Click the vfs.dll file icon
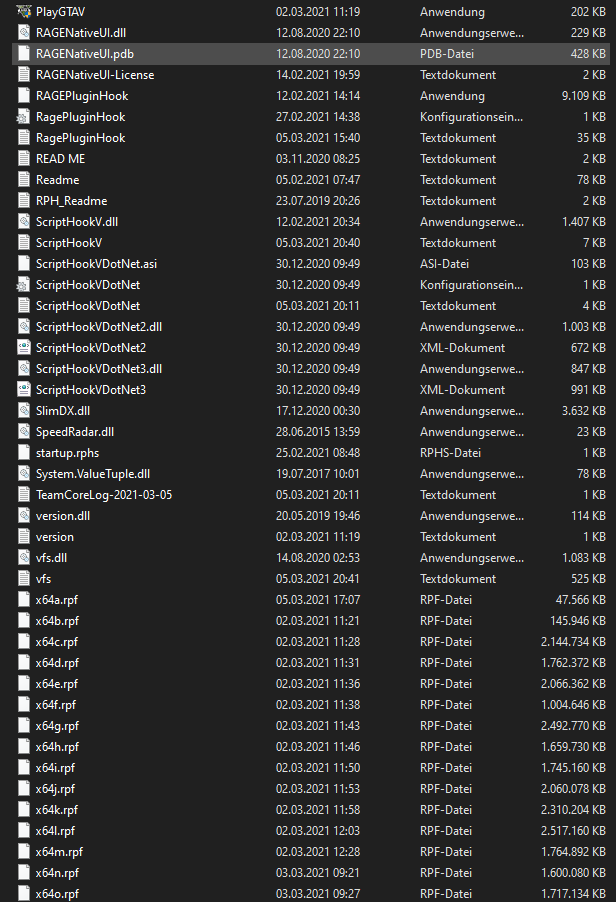Screen dimensions: 616x902 point(24,557)
